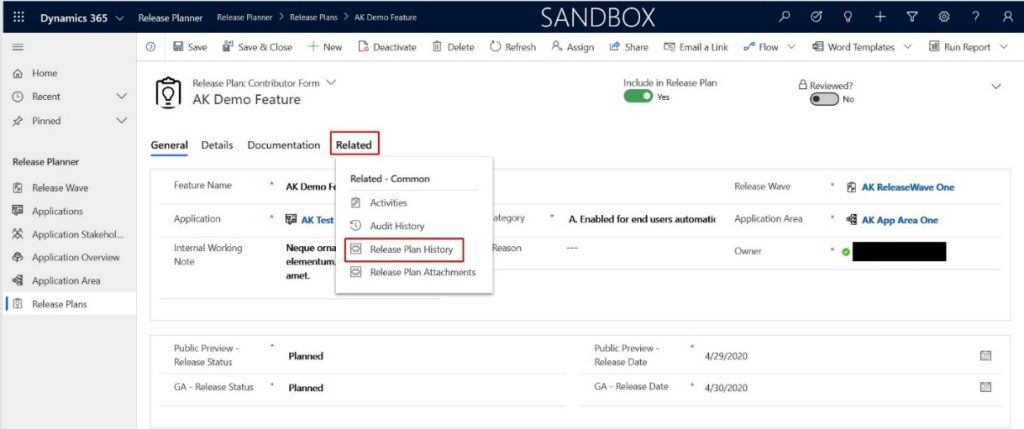Click Save & Close

pyautogui.click(x=257, y=47)
